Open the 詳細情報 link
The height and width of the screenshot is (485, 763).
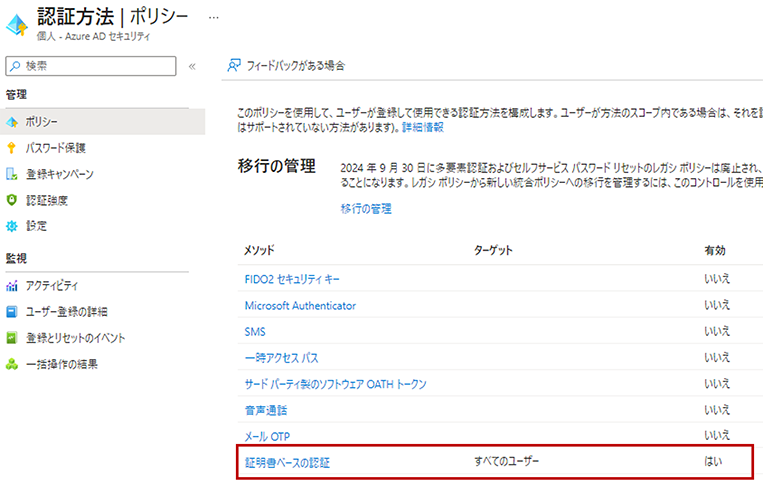click(x=422, y=128)
